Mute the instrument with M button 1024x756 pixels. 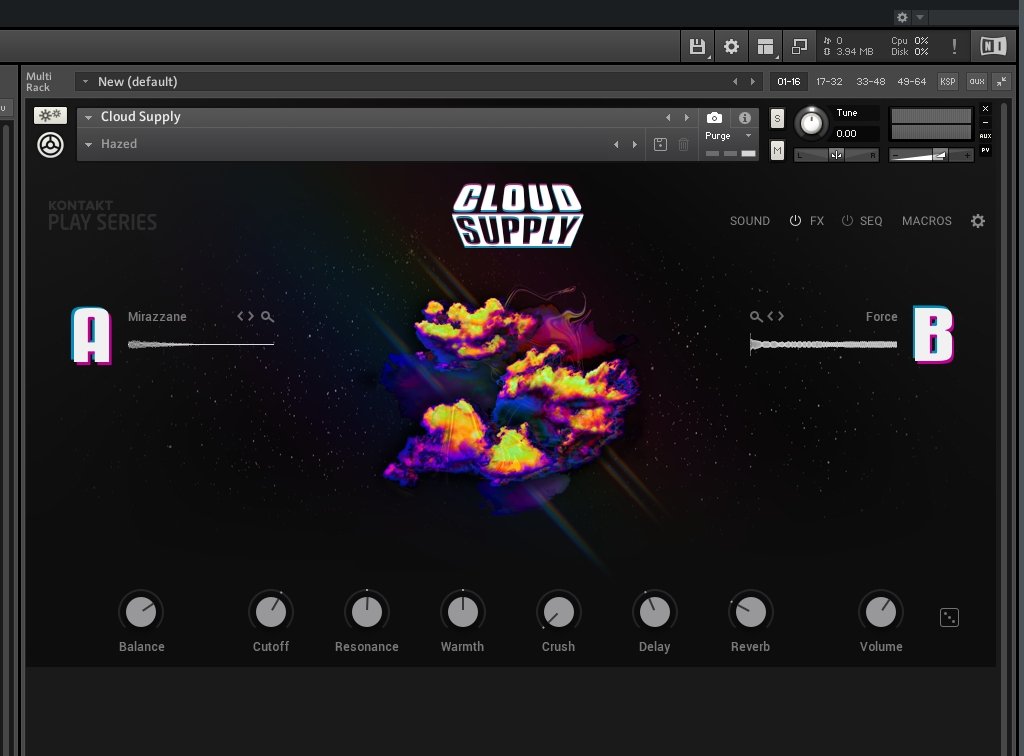click(x=778, y=150)
